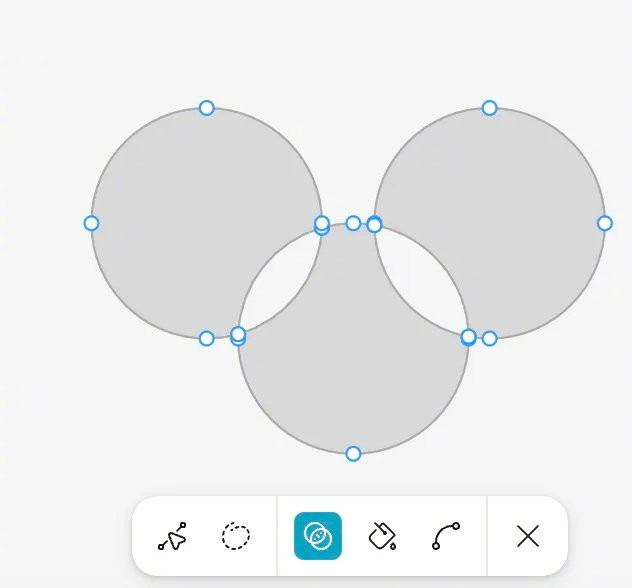Select the leftmost anchor point of left circle
The width and height of the screenshot is (632, 588).
tap(91, 223)
